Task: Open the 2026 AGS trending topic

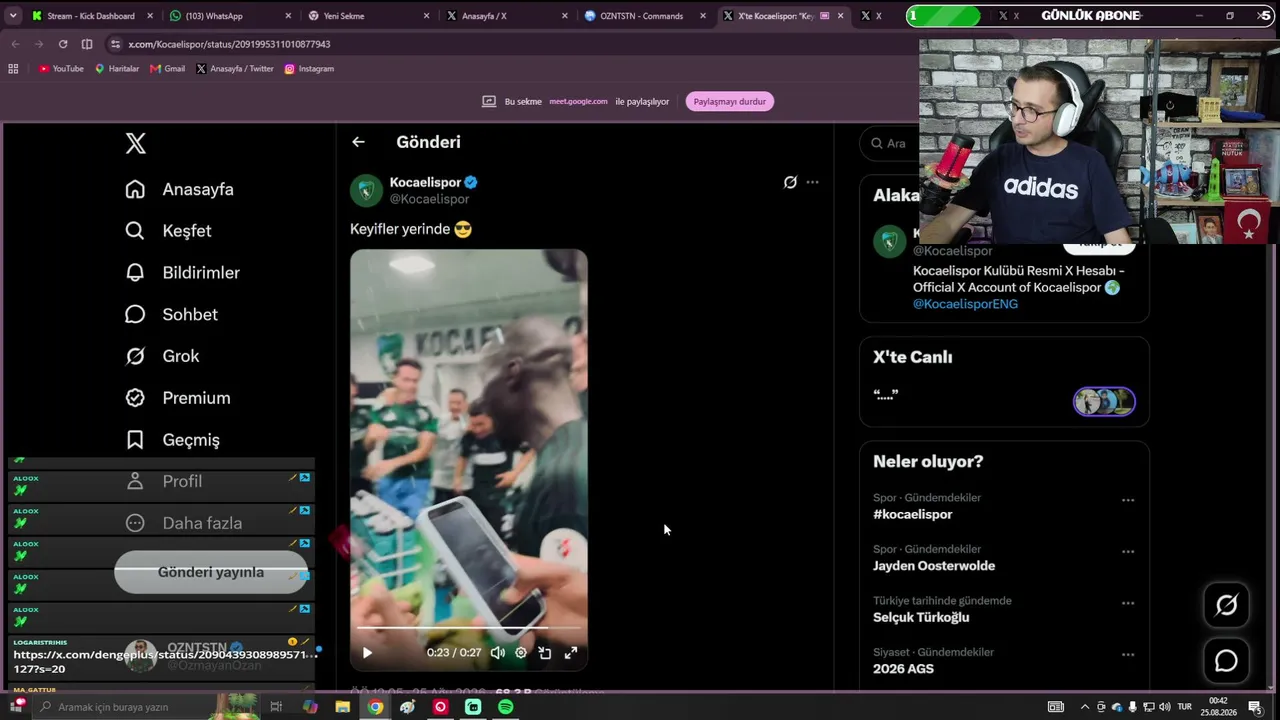Action: click(903, 669)
